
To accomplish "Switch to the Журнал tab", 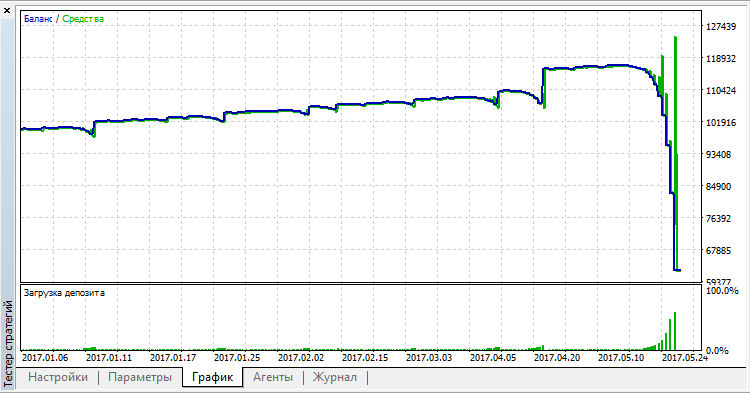I will [335, 377].
